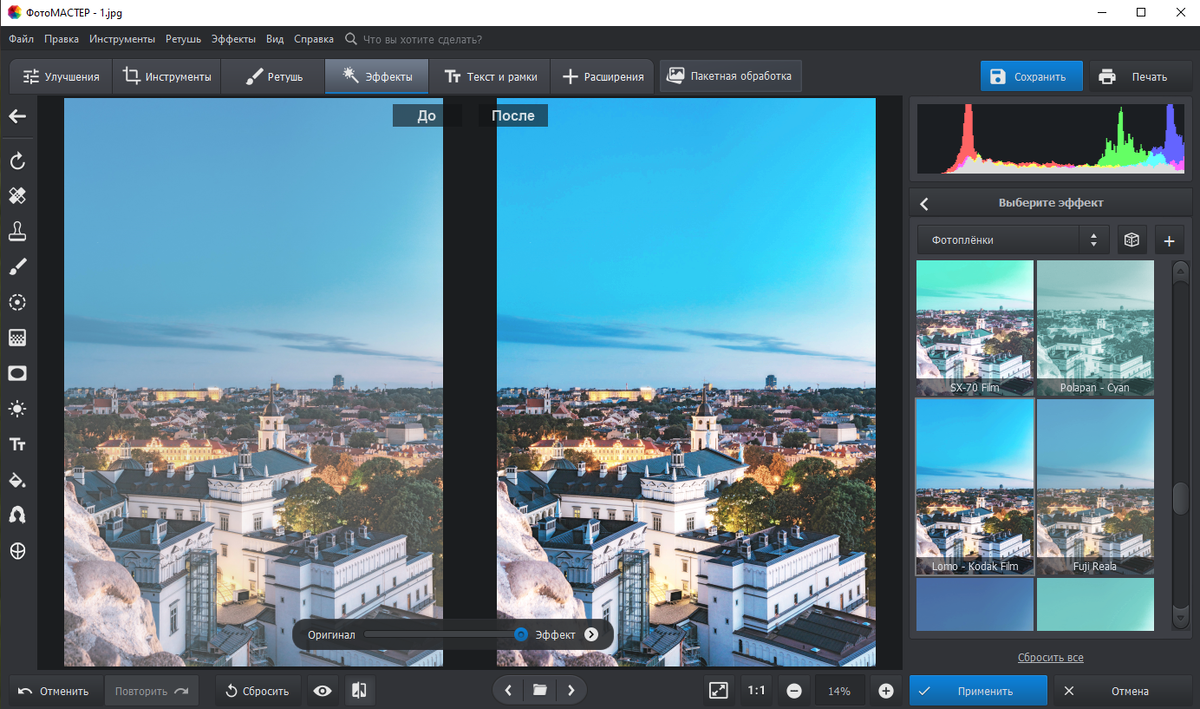Click the effect strength slider handle
This screenshot has width=1200, height=709.
(x=520, y=634)
